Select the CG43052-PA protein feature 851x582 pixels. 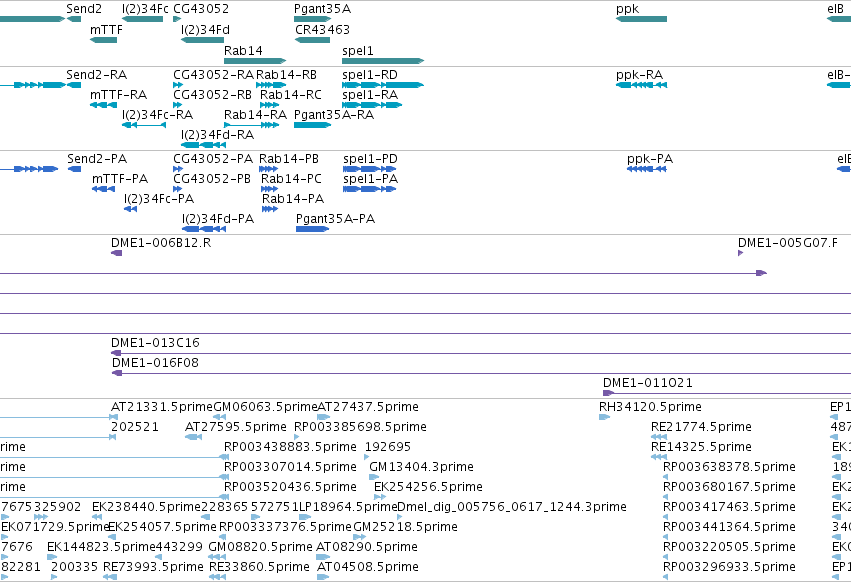(178, 169)
